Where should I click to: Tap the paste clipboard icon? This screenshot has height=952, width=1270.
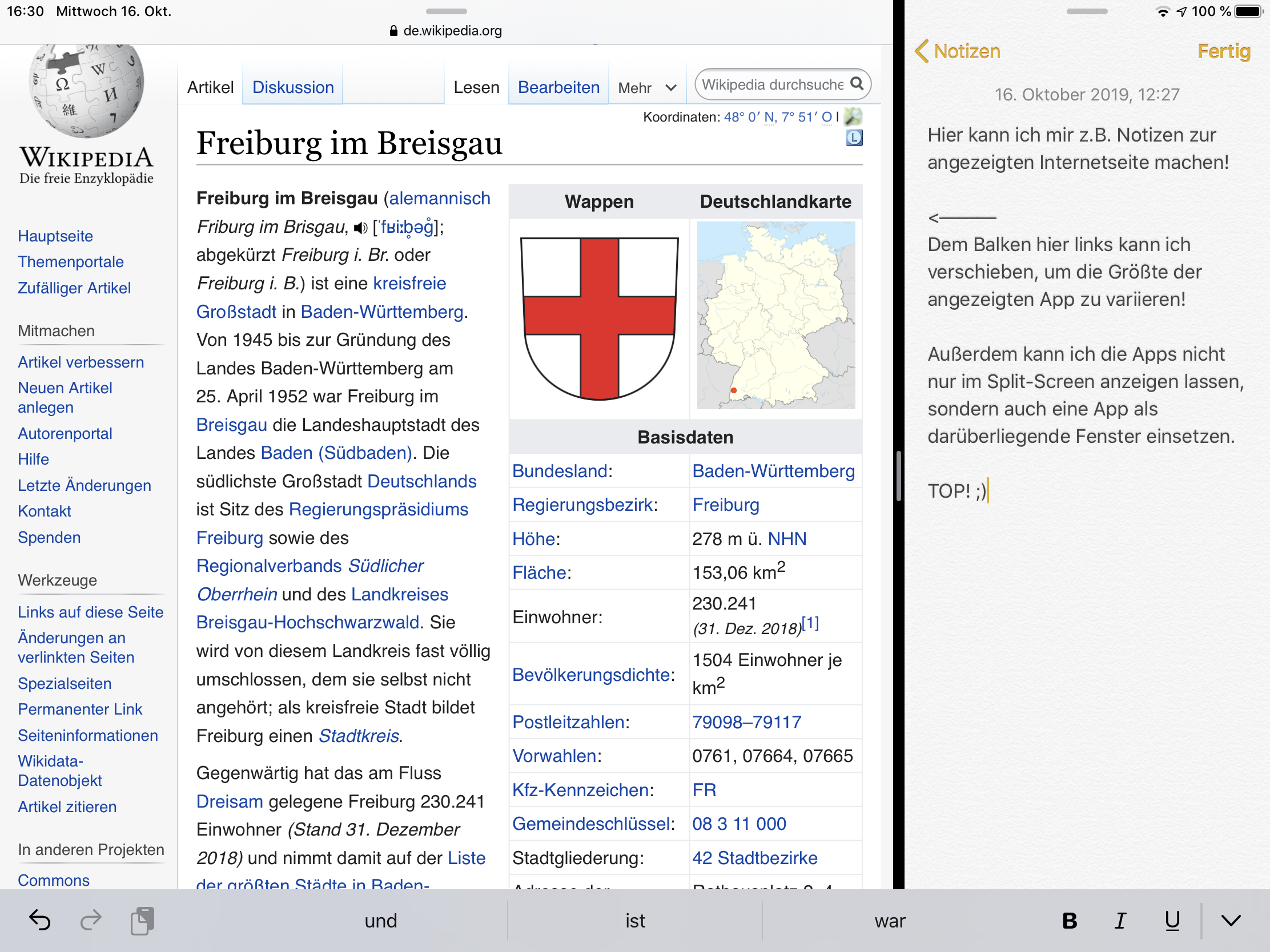pos(142,921)
